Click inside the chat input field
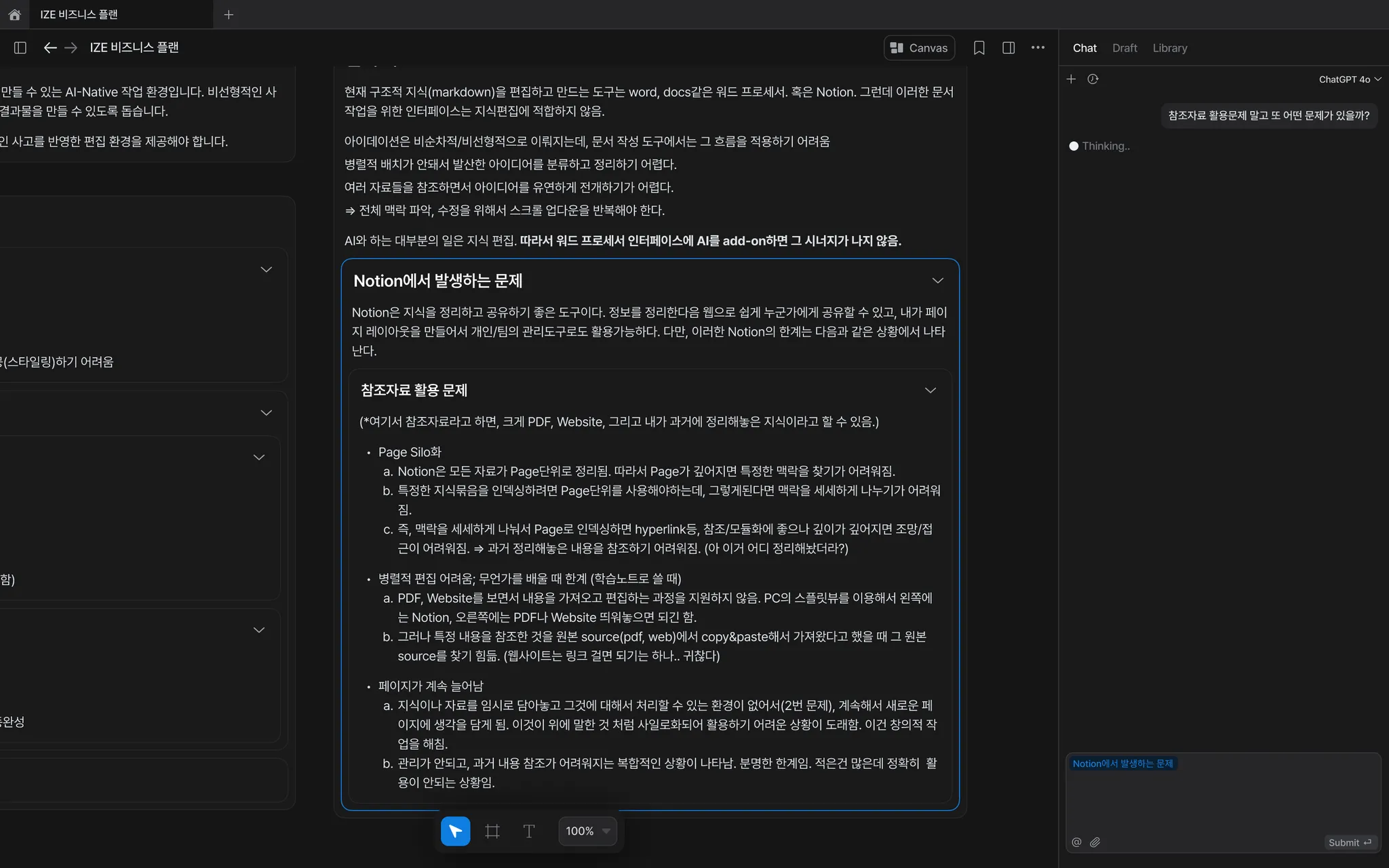The width and height of the screenshot is (1389, 868). pos(1221,800)
